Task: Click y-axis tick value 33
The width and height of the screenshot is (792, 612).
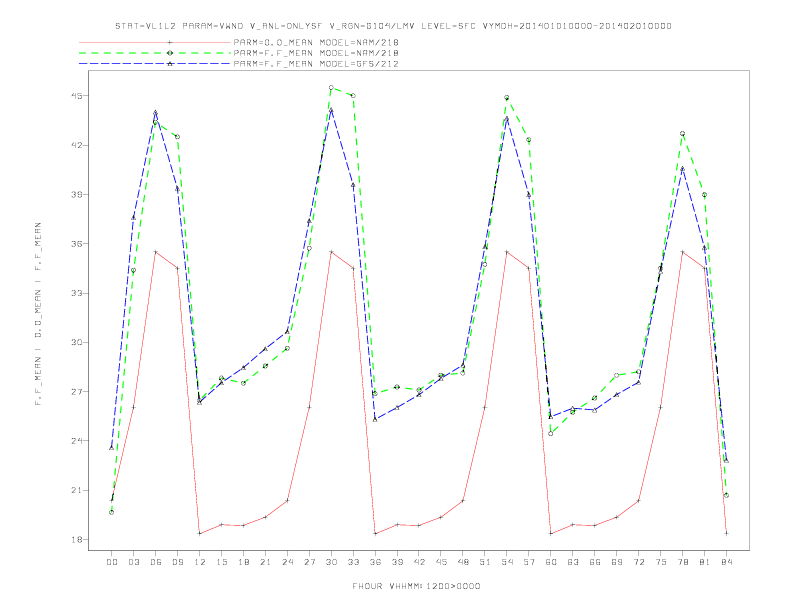Action: point(76,293)
